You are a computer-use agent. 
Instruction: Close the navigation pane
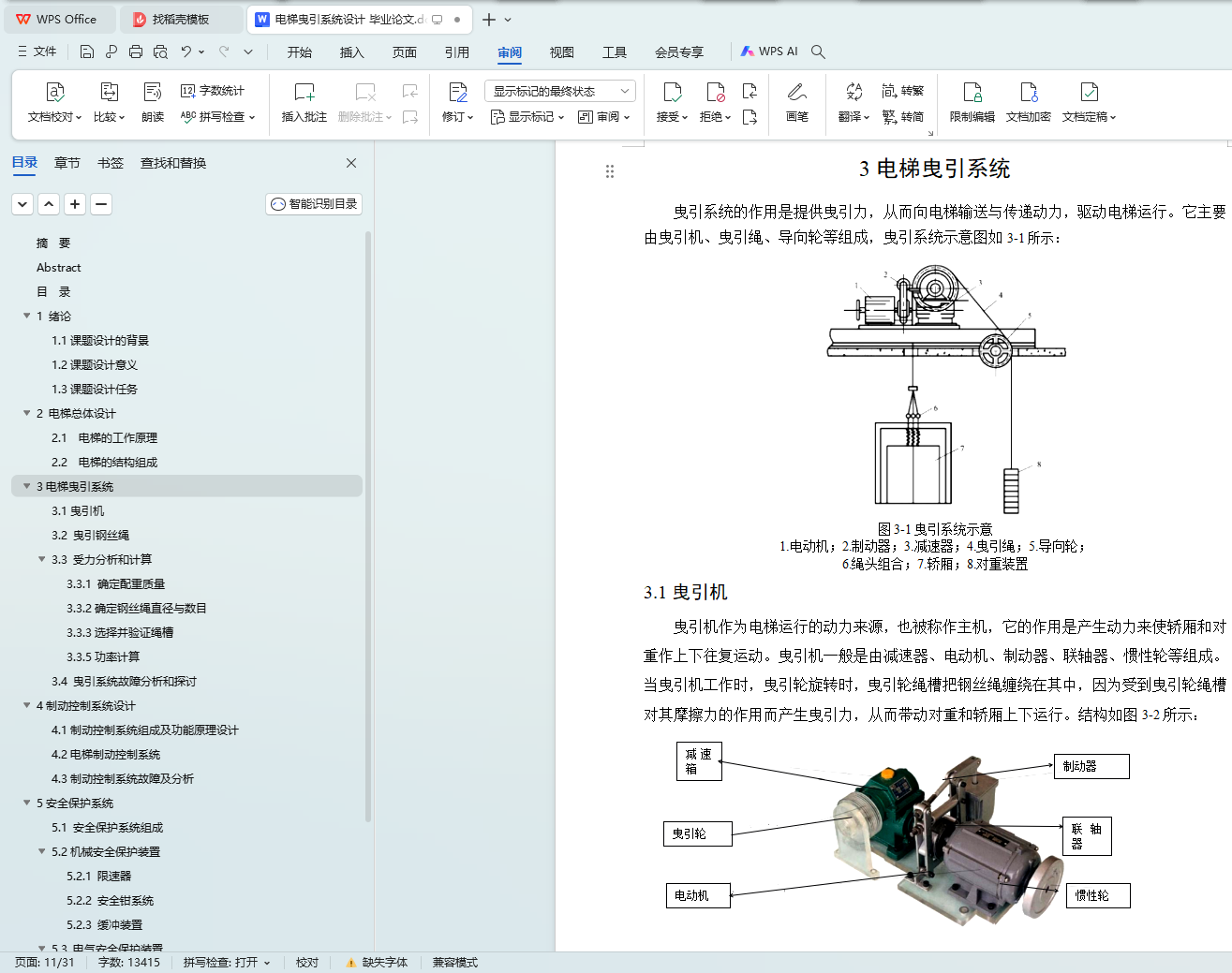(x=351, y=163)
